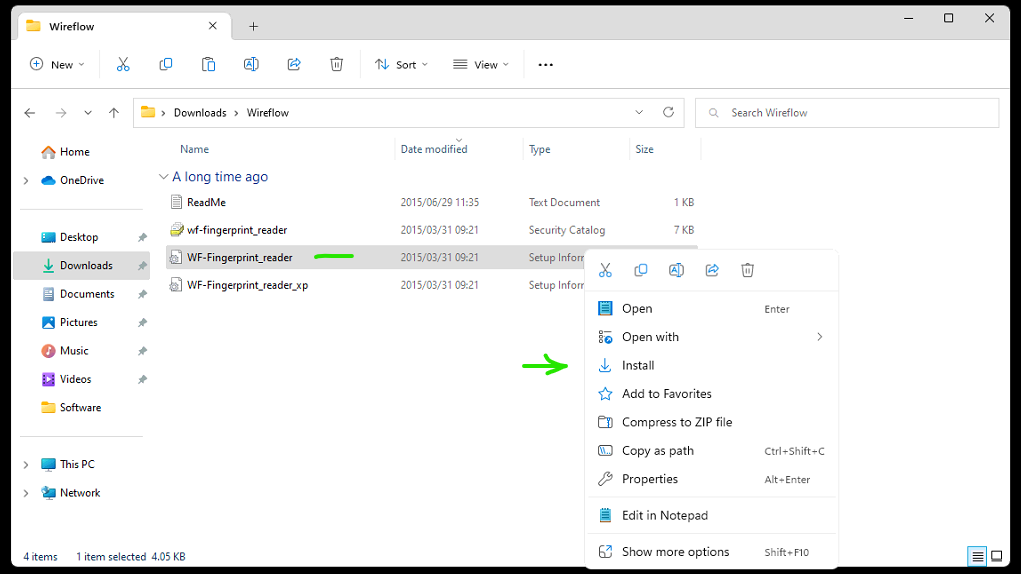The height and width of the screenshot is (574, 1021).
Task: Expand address bar history dropdown
Action: 639,113
